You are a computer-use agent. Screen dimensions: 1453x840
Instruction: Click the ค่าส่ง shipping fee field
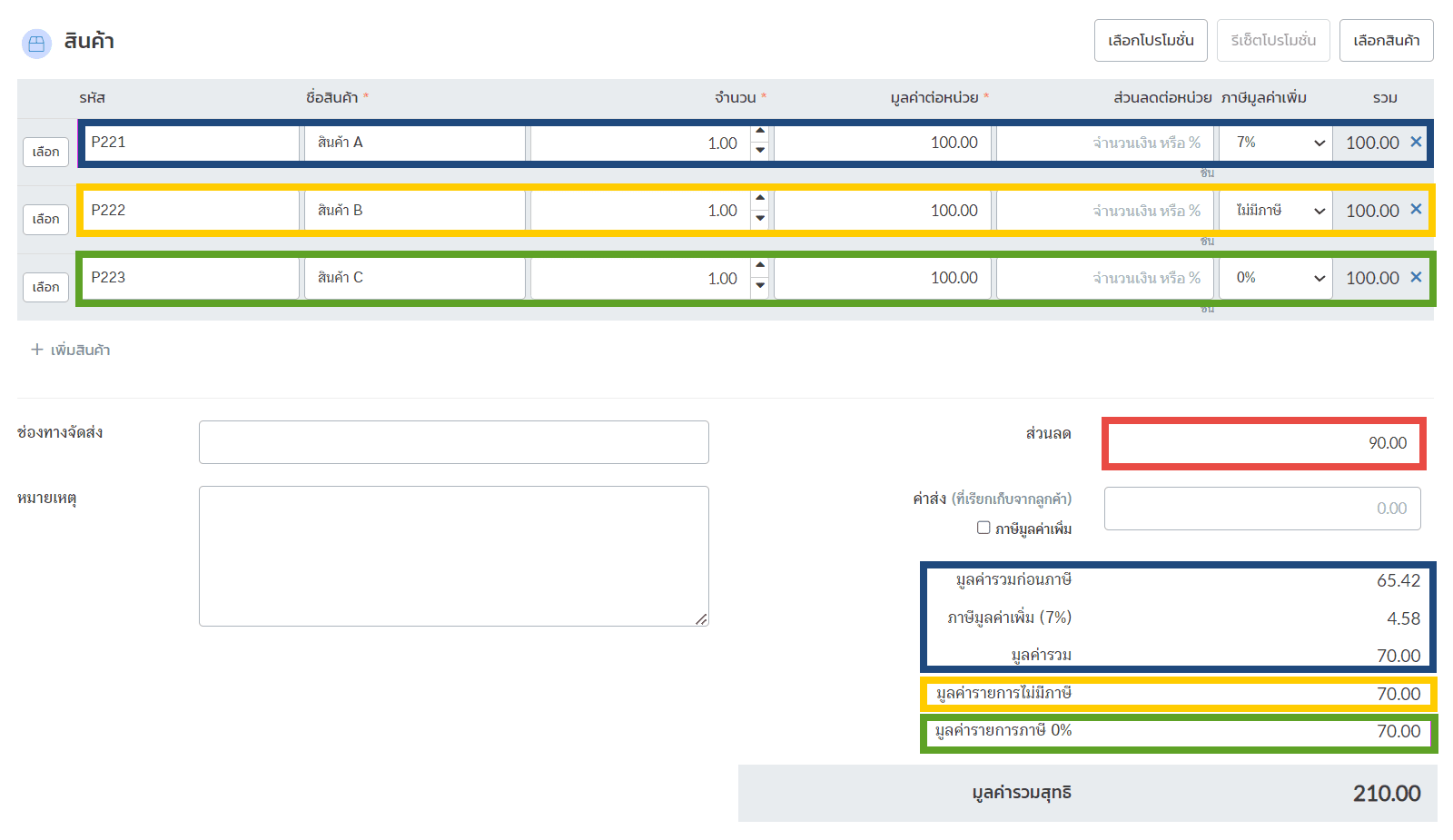(x=1262, y=509)
